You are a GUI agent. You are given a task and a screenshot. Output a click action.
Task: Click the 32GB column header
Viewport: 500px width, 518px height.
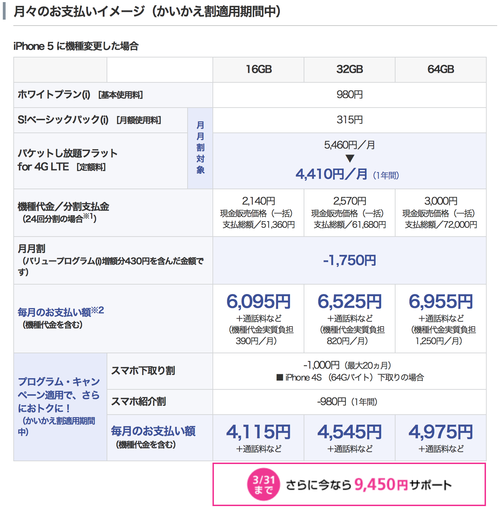point(349,69)
